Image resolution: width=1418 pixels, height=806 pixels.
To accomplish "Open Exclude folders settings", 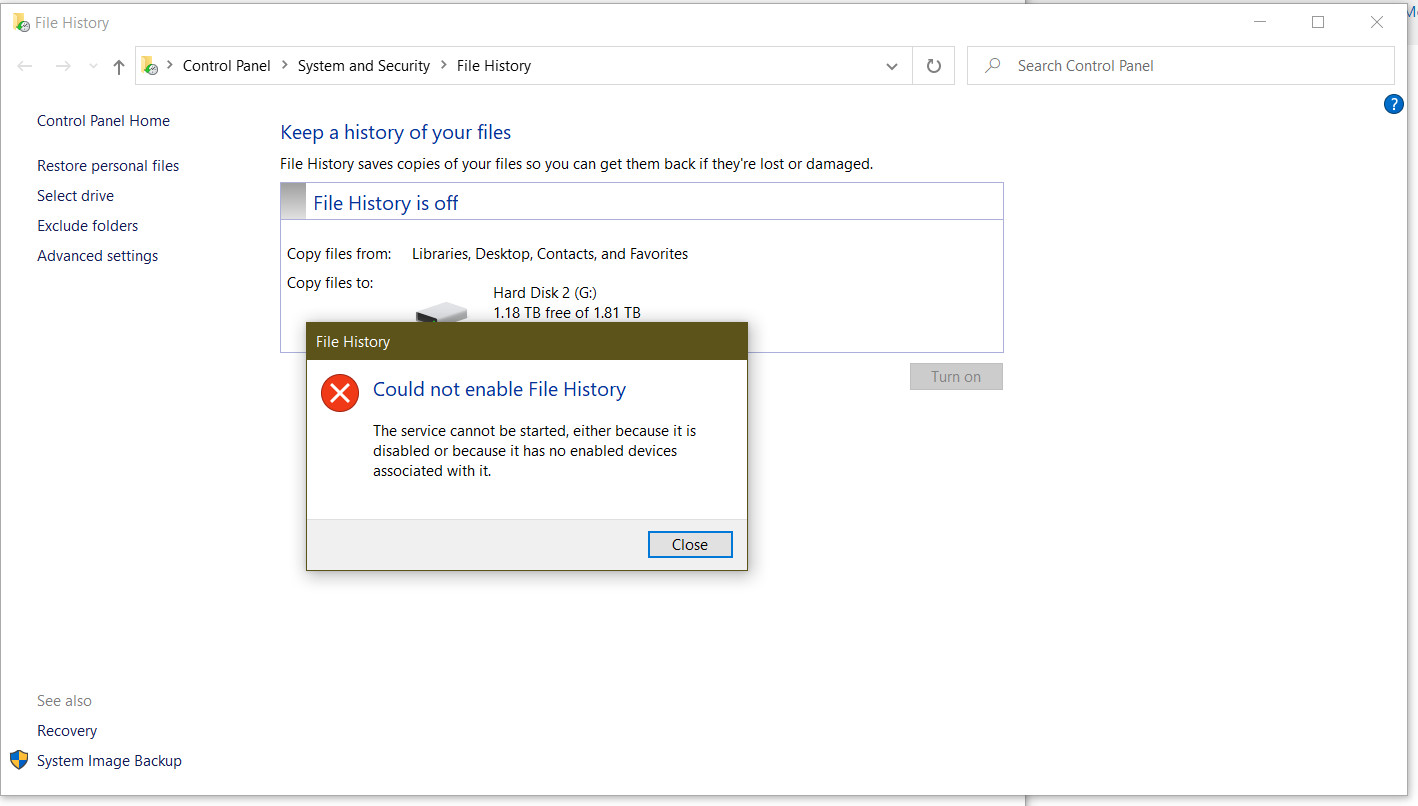I will click(88, 226).
